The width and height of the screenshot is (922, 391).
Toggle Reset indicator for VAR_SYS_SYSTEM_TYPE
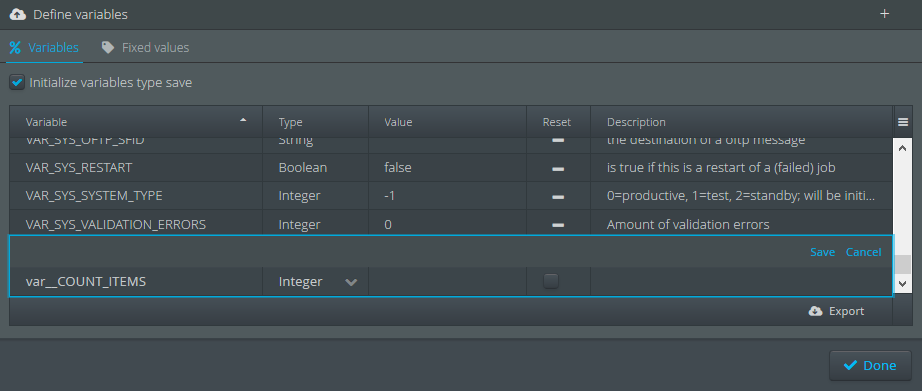click(558, 196)
